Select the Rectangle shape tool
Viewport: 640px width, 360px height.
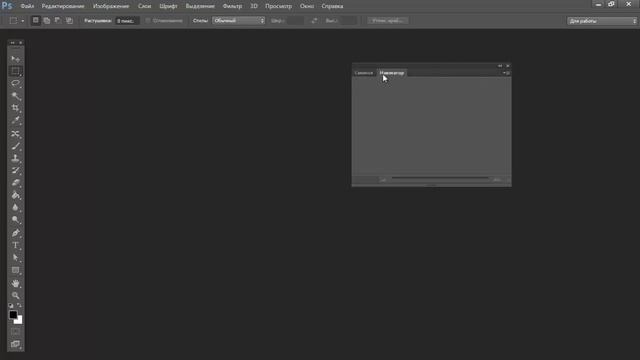point(16,270)
